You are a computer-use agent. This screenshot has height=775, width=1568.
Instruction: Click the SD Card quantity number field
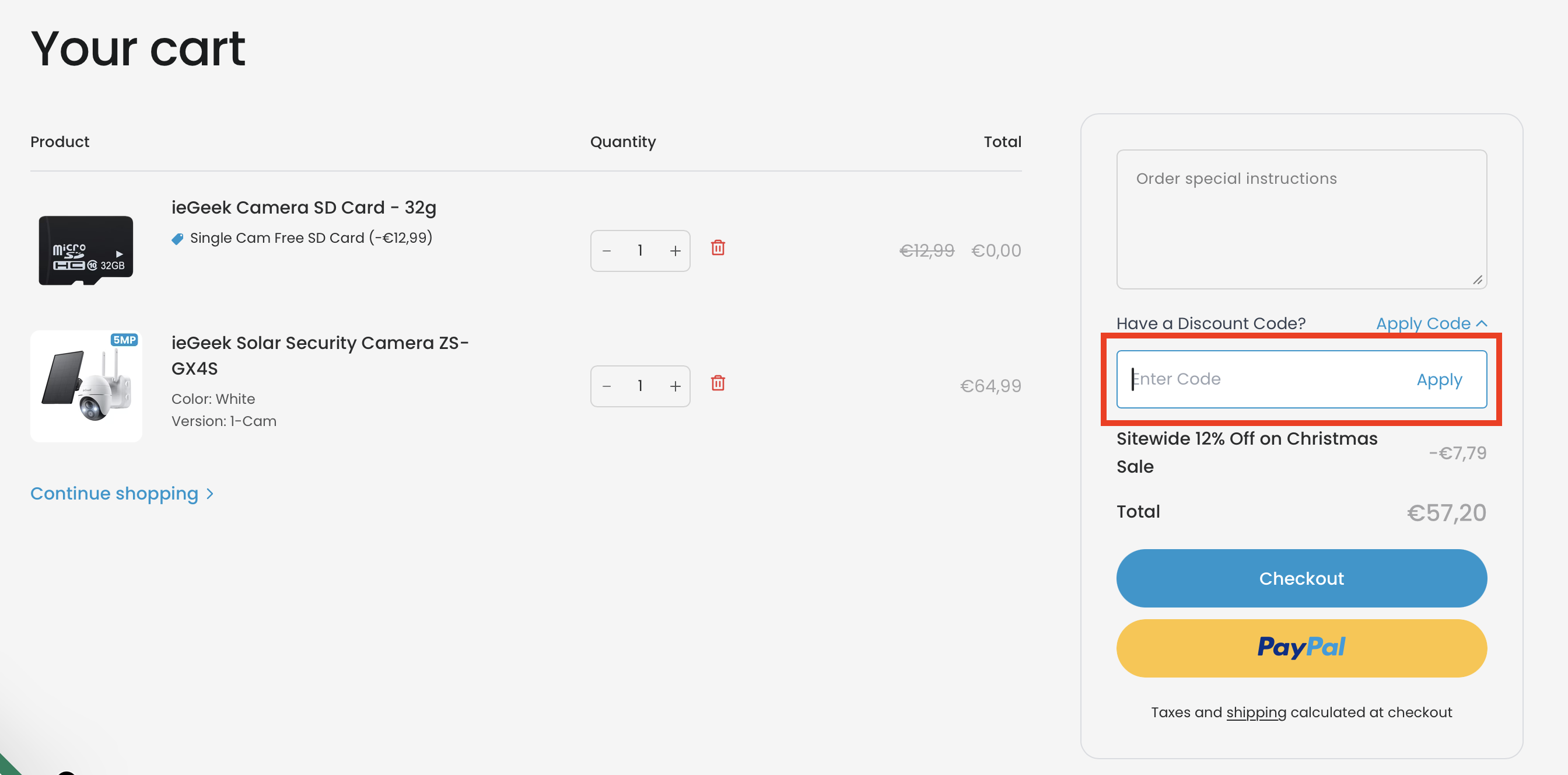(x=640, y=251)
